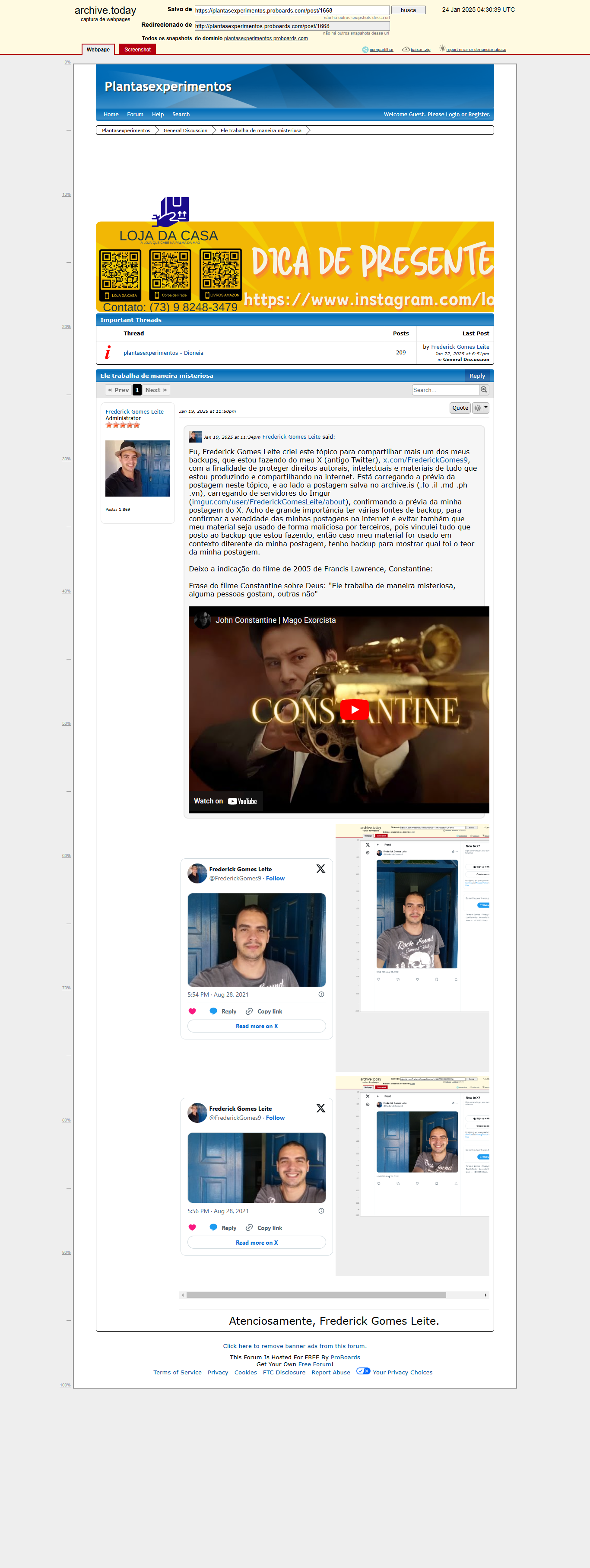This screenshot has height=1568, width=590.
Task: Click Read more on X under 5:56 PM tweet
Action: (x=257, y=1243)
